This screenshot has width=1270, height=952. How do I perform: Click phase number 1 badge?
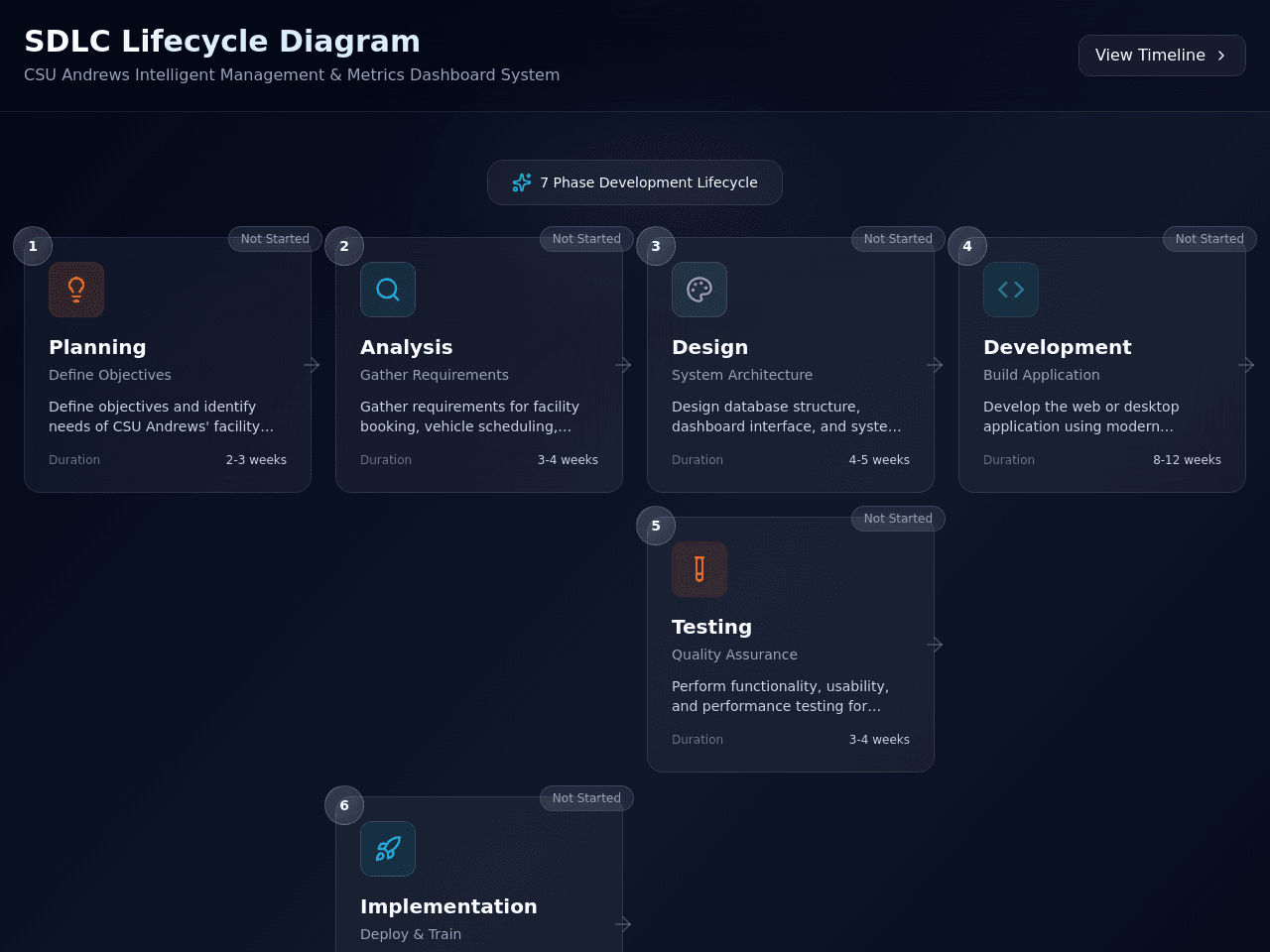(x=33, y=246)
